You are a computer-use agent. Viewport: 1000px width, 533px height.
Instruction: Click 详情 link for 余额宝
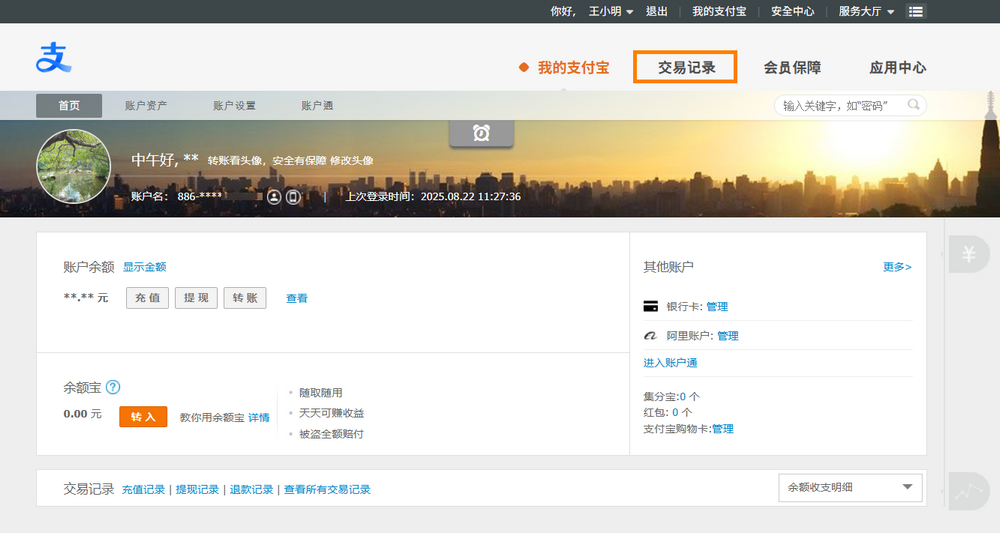coord(259,418)
